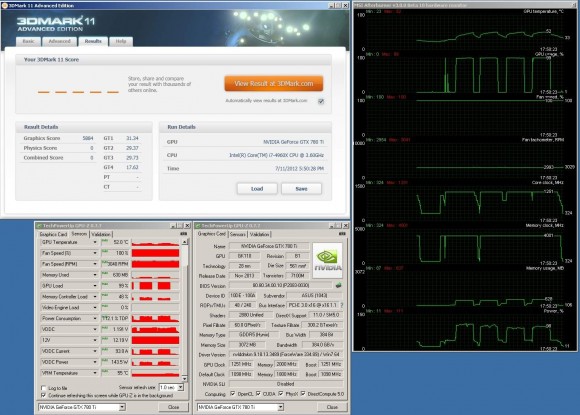Click the Intel Core i7-4960X CPU text
Screen dimensions: 580x415
coord(276,155)
